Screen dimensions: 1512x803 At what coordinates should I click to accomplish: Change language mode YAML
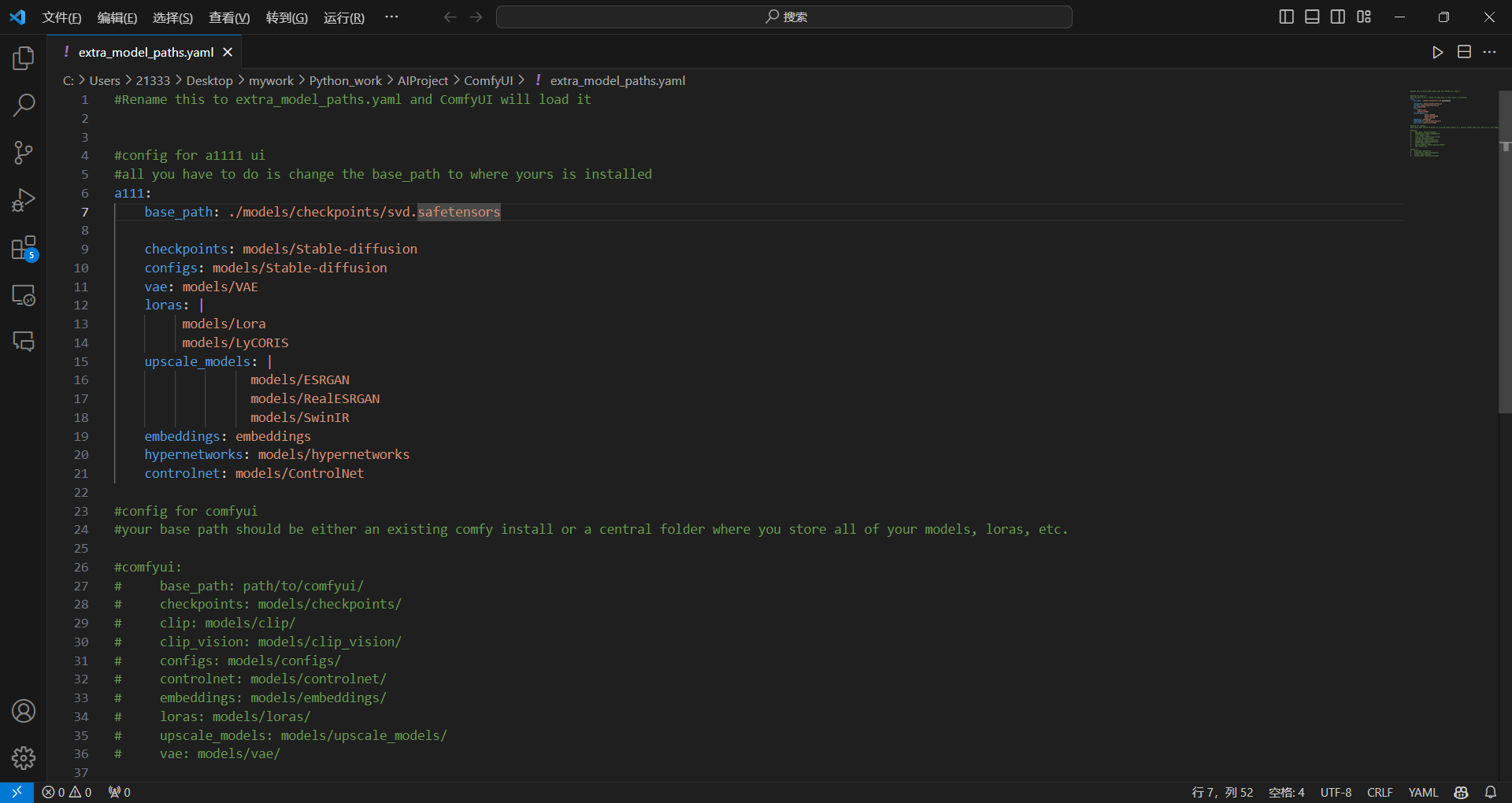(x=1423, y=792)
